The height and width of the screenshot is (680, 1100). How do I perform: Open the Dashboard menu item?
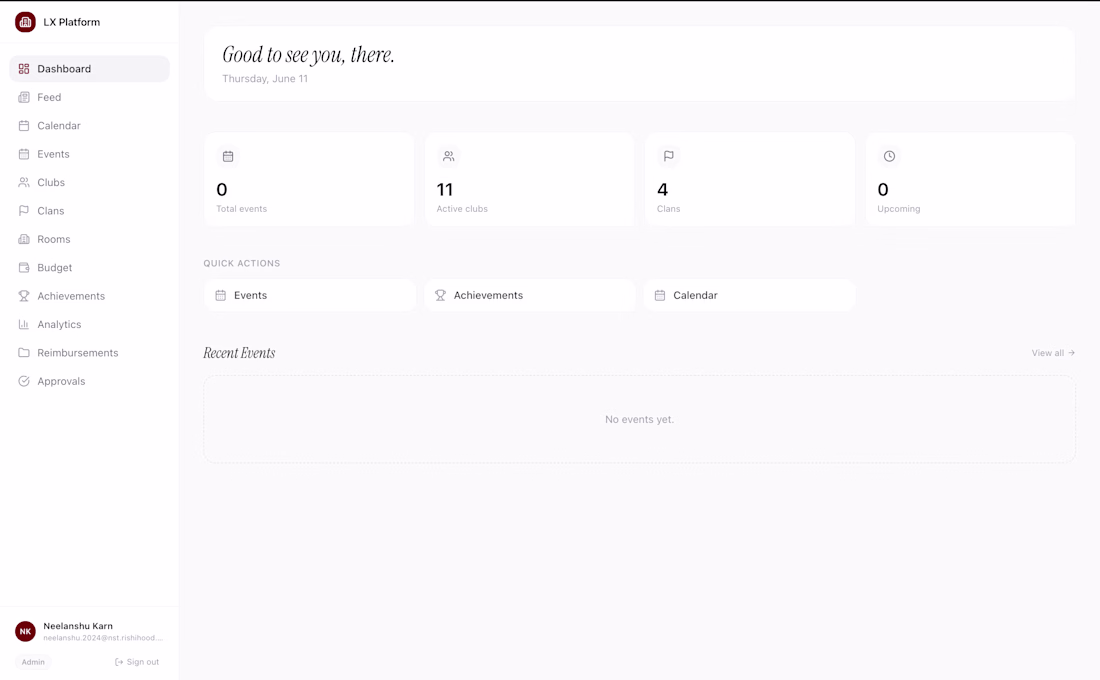pyautogui.click(x=89, y=69)
